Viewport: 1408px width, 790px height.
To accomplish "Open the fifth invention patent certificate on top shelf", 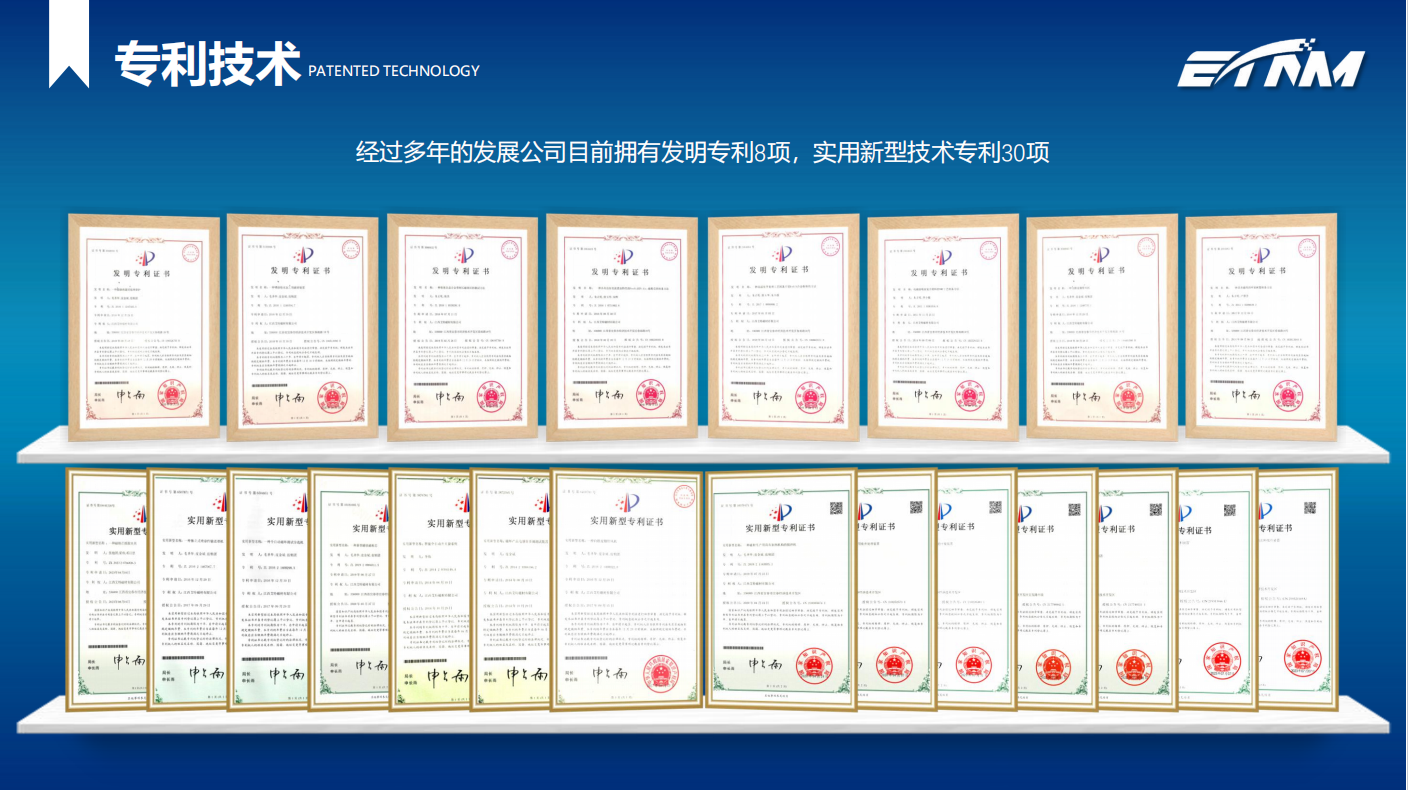I will pyautogui.click(x=782, y=325).
